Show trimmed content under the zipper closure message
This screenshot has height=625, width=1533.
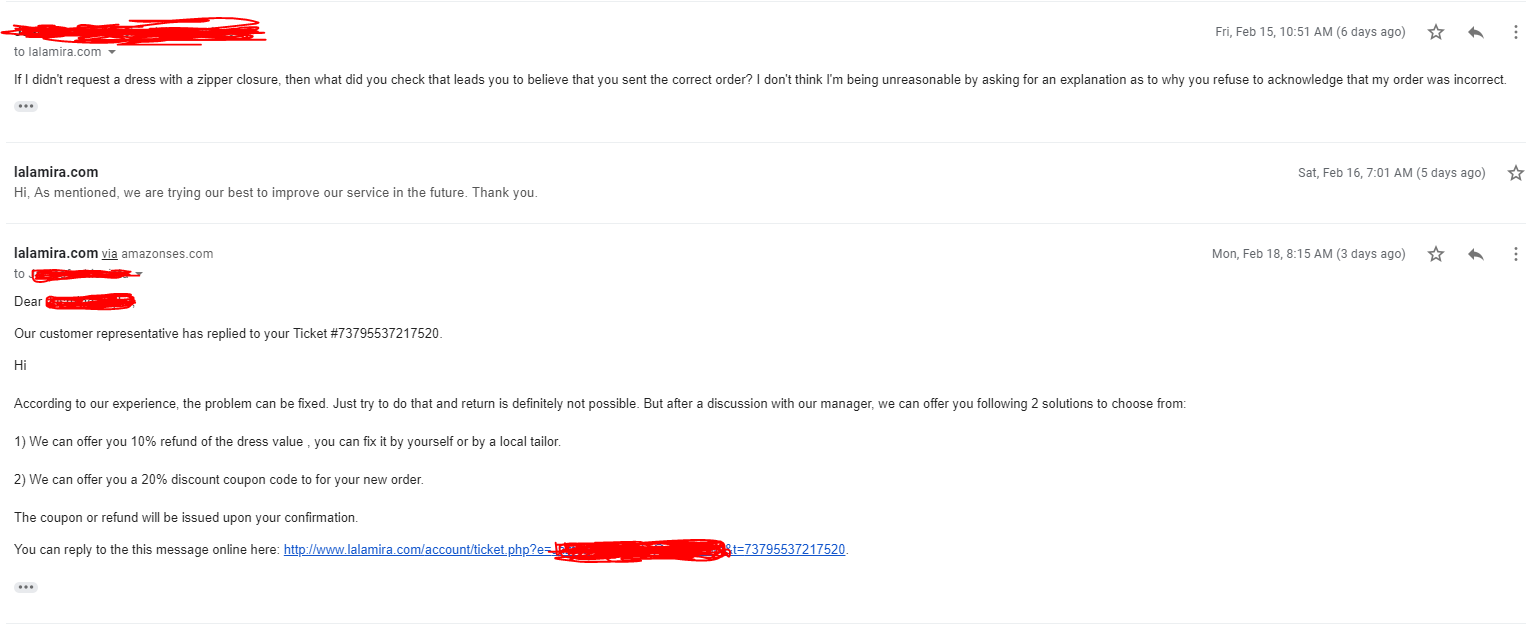(26, 106)
